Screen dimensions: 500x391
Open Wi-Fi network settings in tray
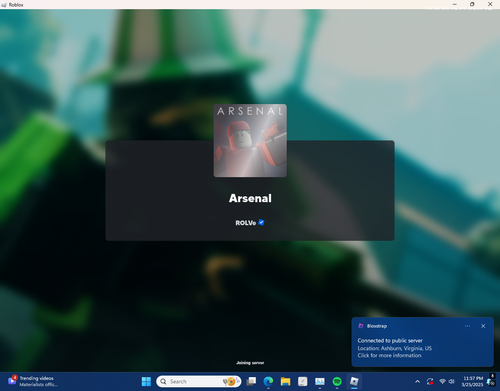442,381
